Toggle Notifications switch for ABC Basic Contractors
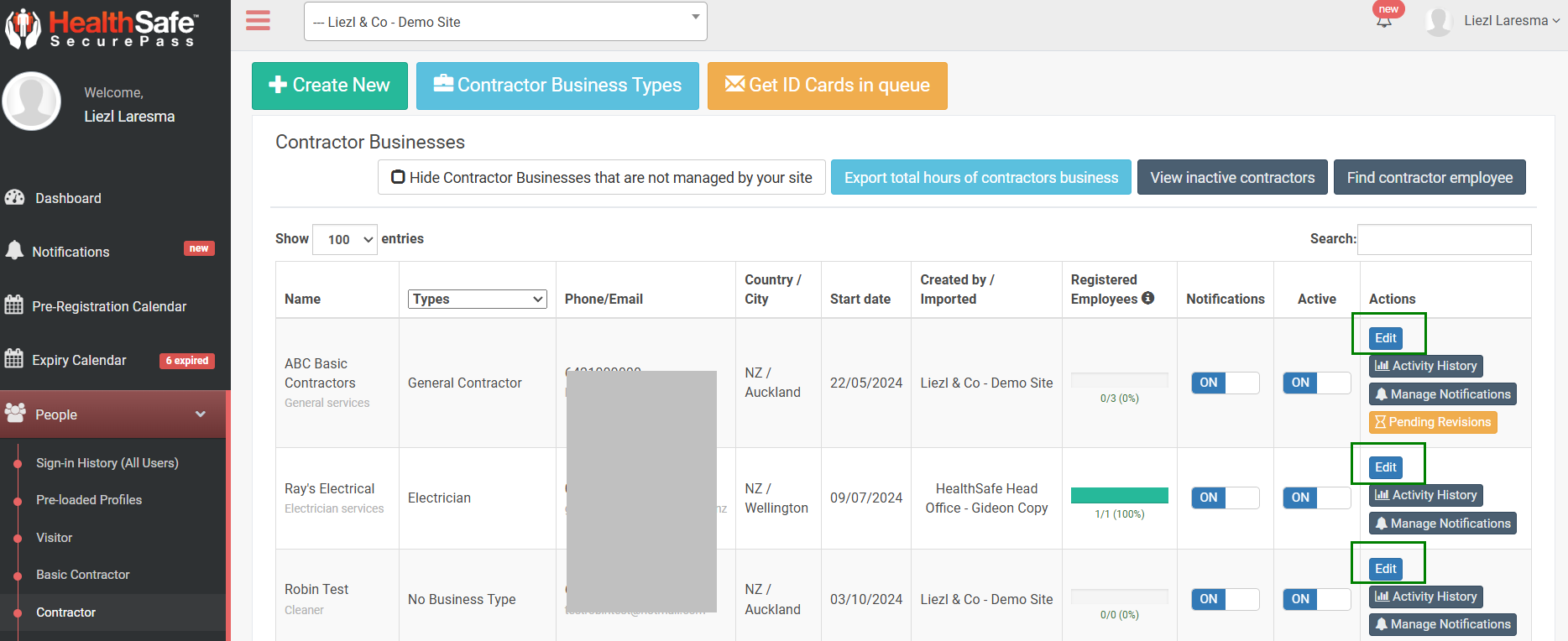Viewport: 1568px width, 641px height. tap(1226, 383)
